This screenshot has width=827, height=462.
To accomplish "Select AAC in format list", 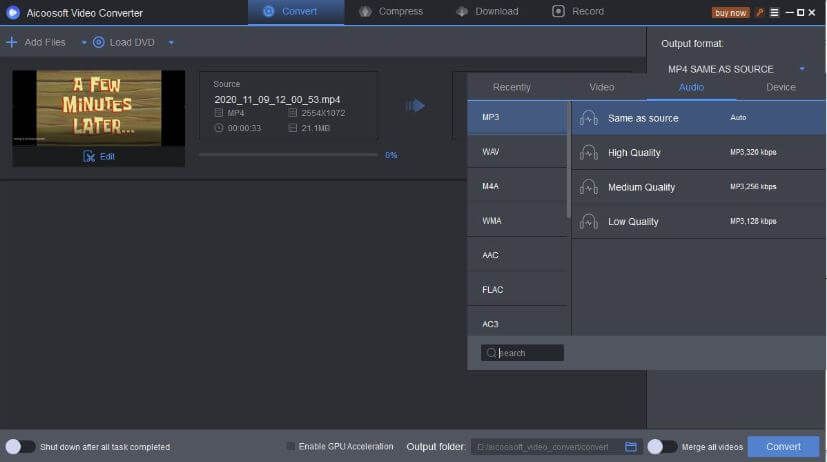I will point(517,255).
